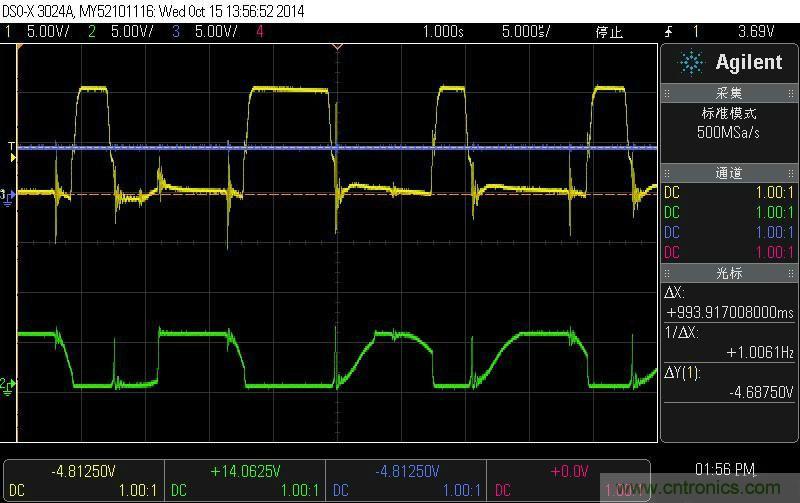Click the orange trigger time reference triangle
Viewport: 800px width, 503px height.
pos(338,46)
